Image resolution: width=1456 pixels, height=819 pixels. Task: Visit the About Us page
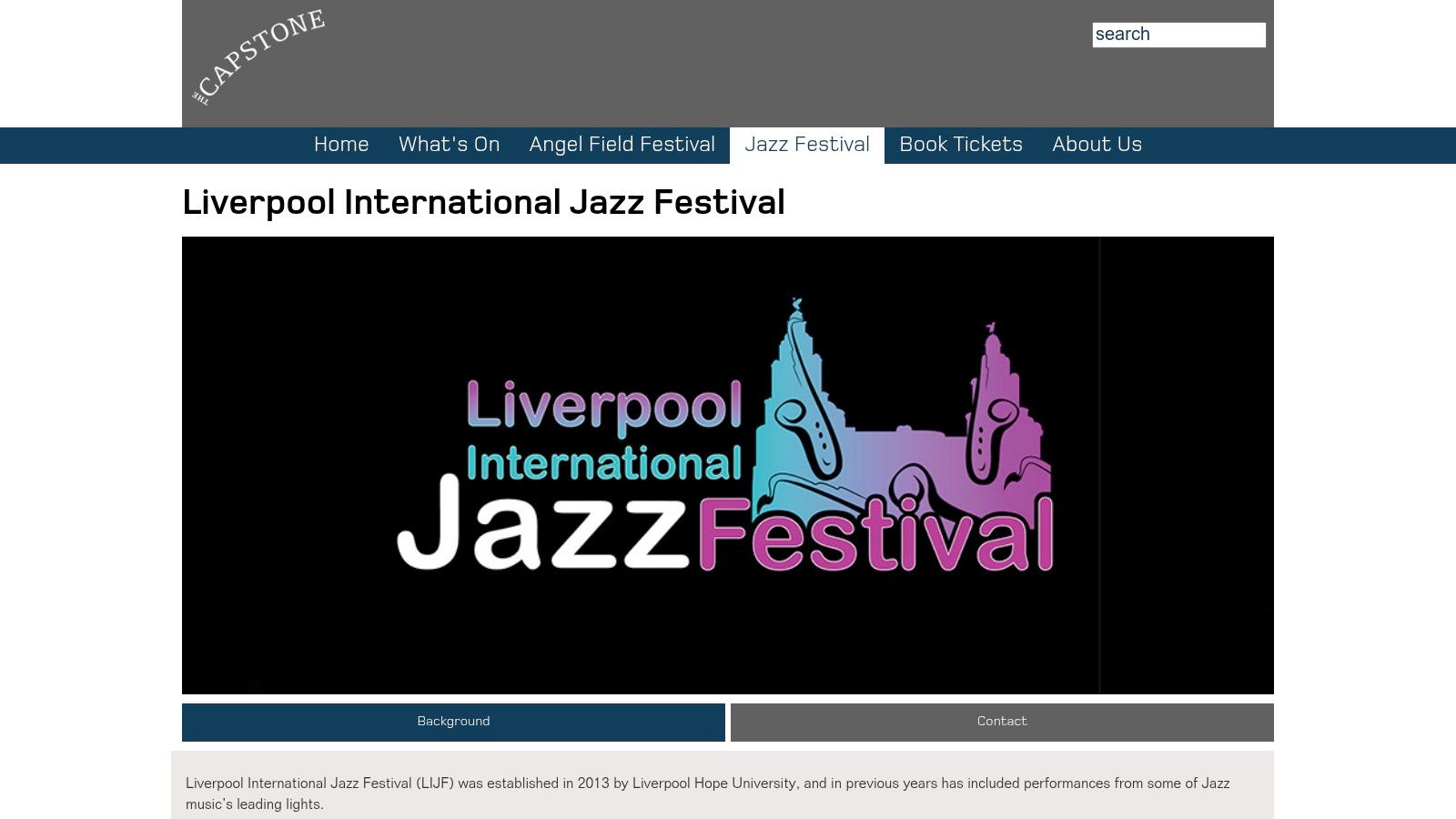click(1097, 145)
